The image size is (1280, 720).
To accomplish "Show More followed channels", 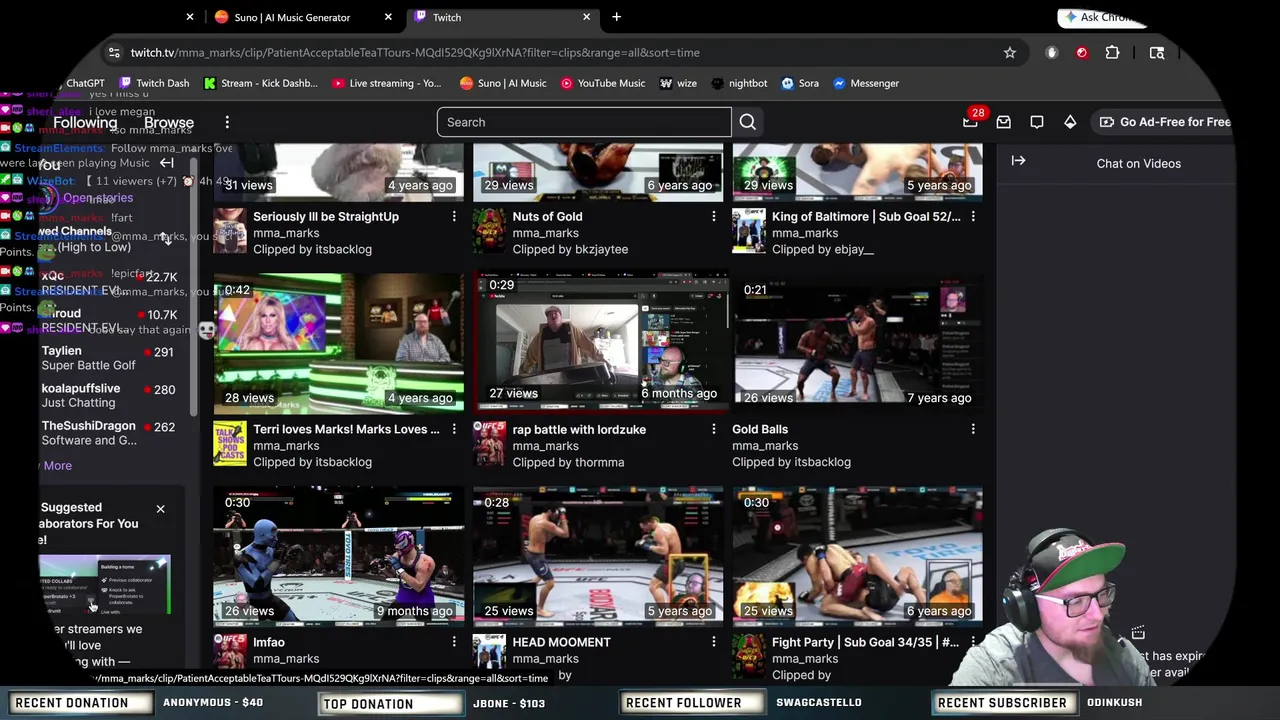I will 57,466.
